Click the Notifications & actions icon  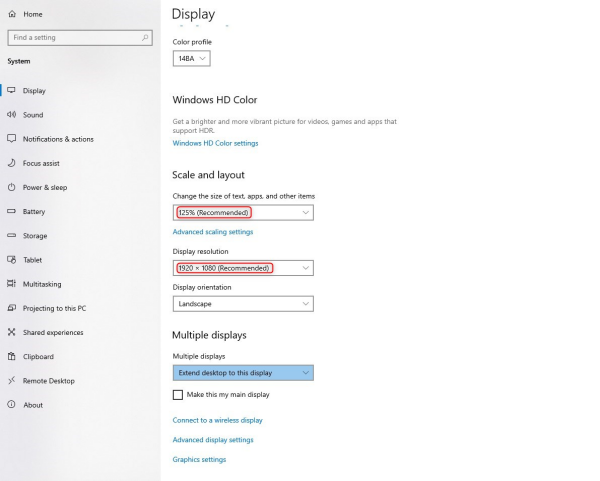(x=12, y=139)
